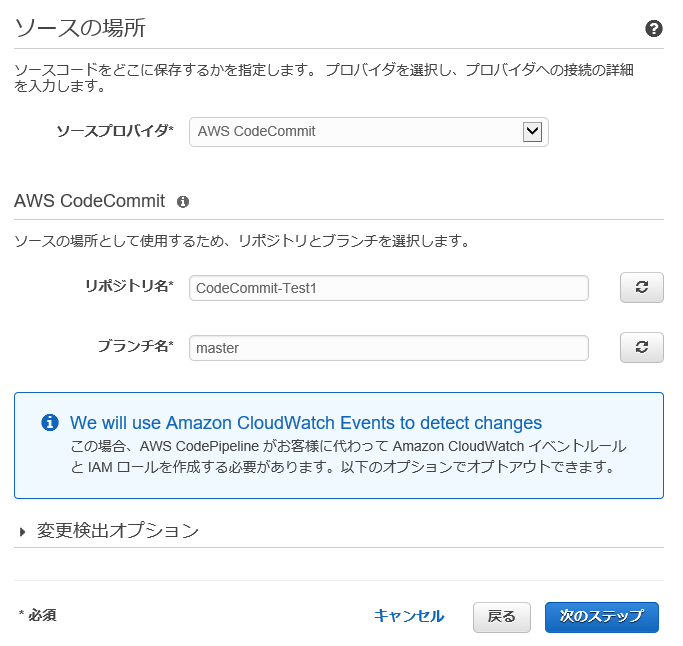Viewport: 683px width, 646px height.
Task: Focus the リポジトリ名 input with CodeCommit-Test1
Action: 389,288
